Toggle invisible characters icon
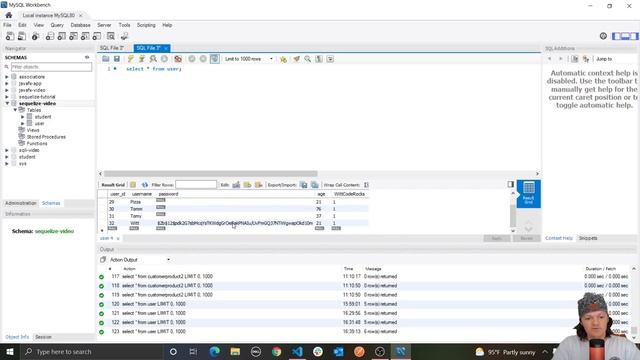640x360 pixels. (x=319, y=59)
